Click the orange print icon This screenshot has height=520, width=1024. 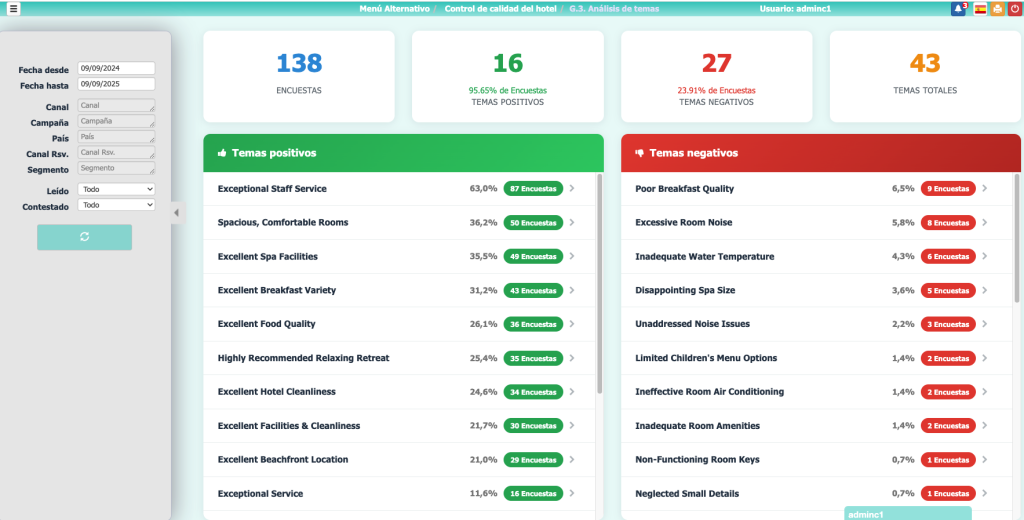point(997,8)
